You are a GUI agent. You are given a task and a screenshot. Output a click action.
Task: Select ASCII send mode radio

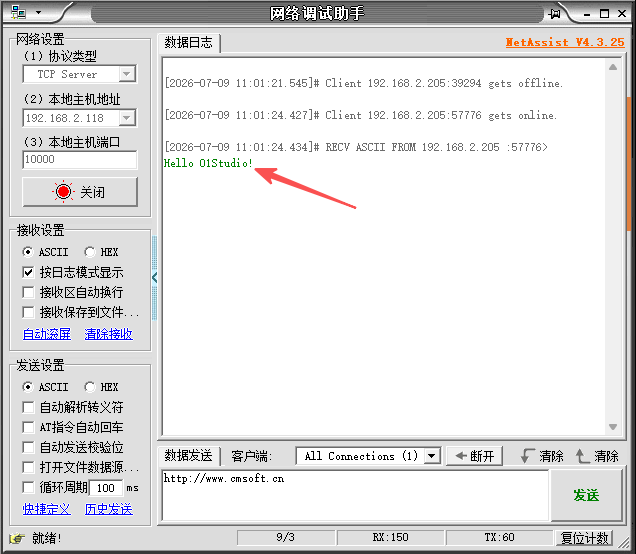click(x=28, y=387)
